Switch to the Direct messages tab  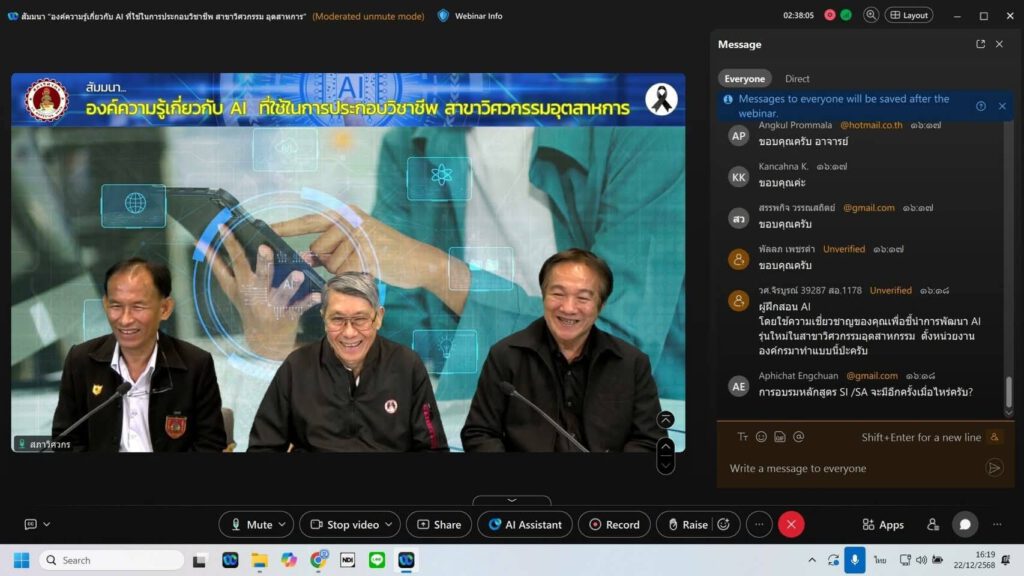[797, 78]
